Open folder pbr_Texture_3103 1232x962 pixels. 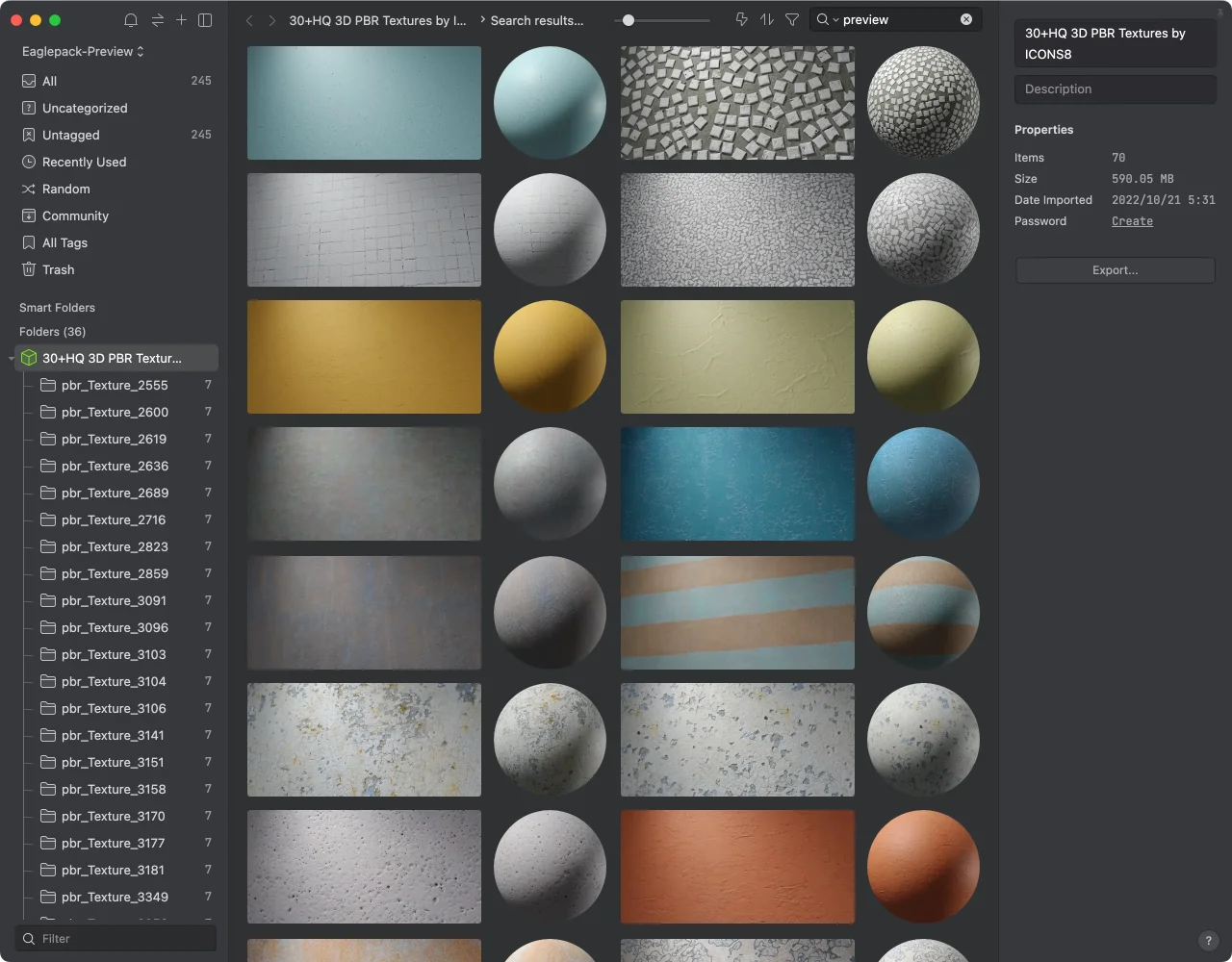(x=116, y=654)
